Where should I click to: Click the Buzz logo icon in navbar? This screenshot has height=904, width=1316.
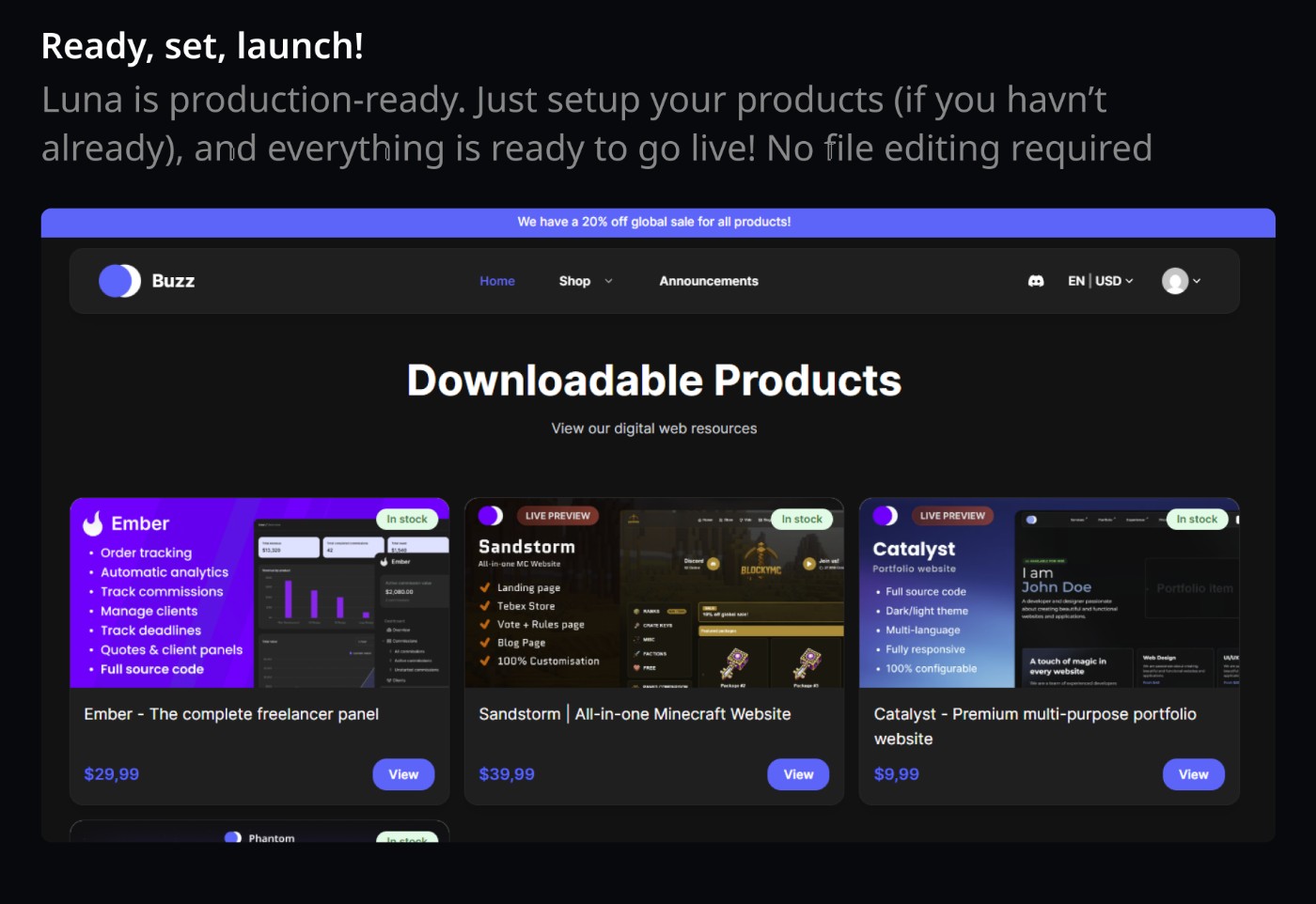point(119,281)
